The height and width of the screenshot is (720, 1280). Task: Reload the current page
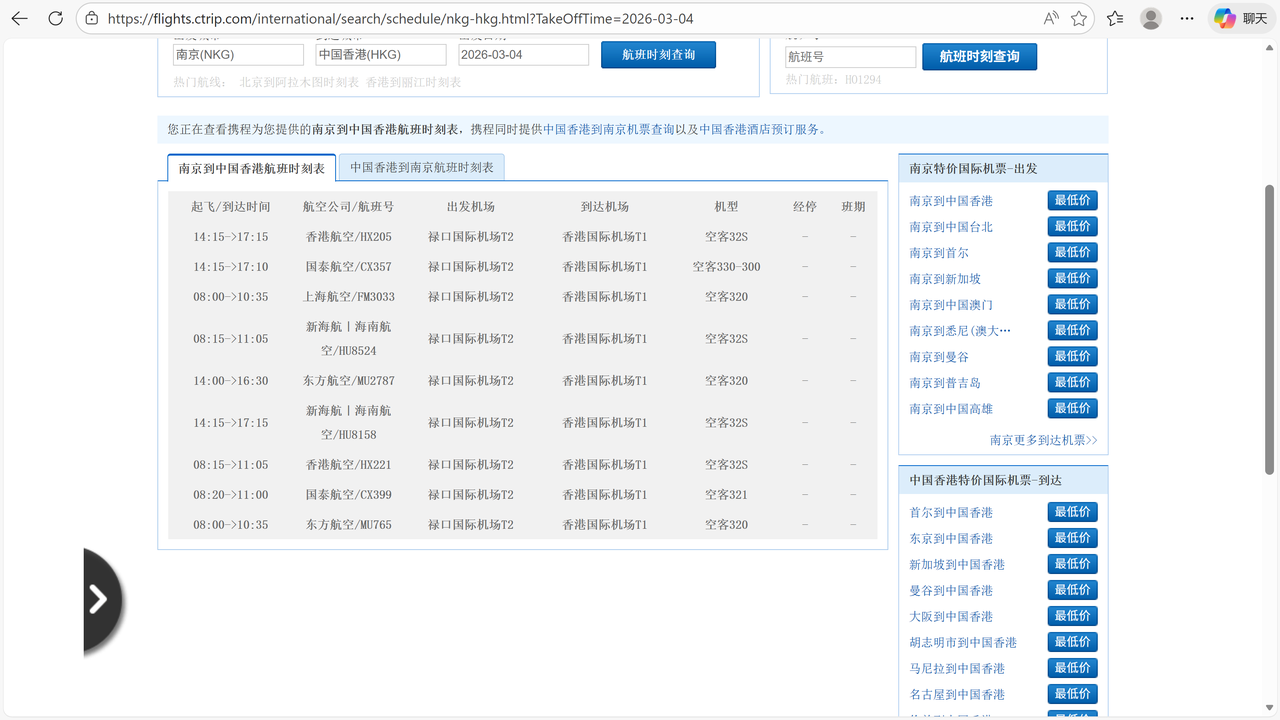point(56,18)
